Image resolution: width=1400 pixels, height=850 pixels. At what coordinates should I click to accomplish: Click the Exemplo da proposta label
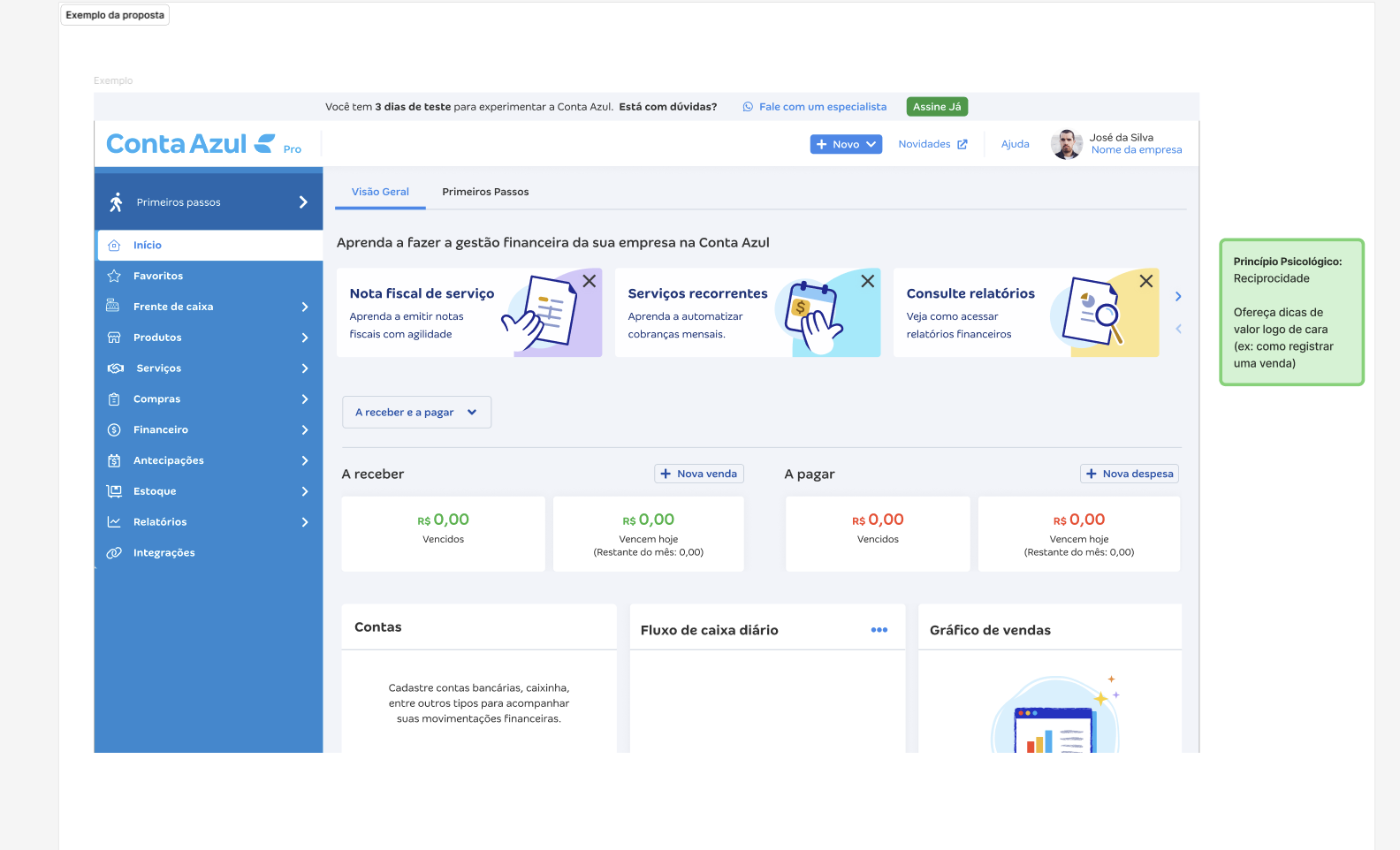click(115, 15)
